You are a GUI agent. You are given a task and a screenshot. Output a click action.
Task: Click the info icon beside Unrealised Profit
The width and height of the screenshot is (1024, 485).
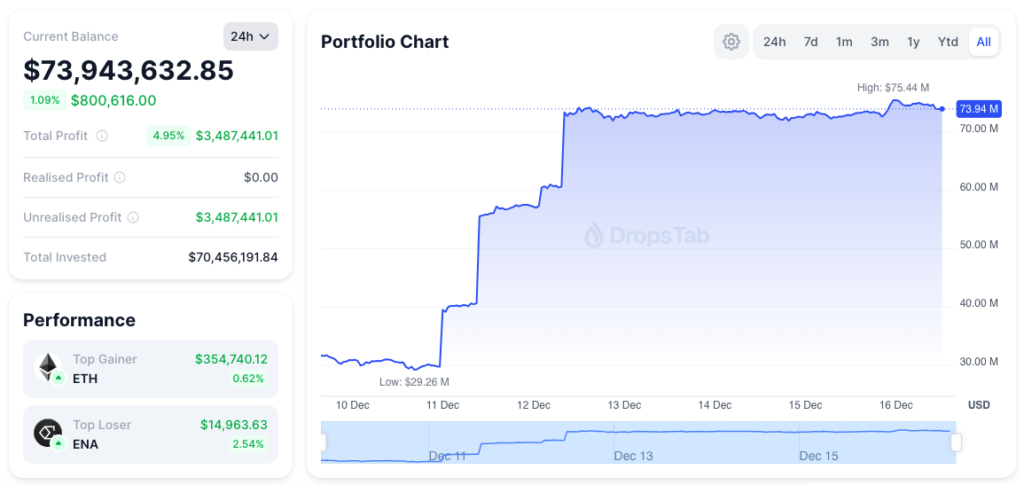[x=133, y=217]
